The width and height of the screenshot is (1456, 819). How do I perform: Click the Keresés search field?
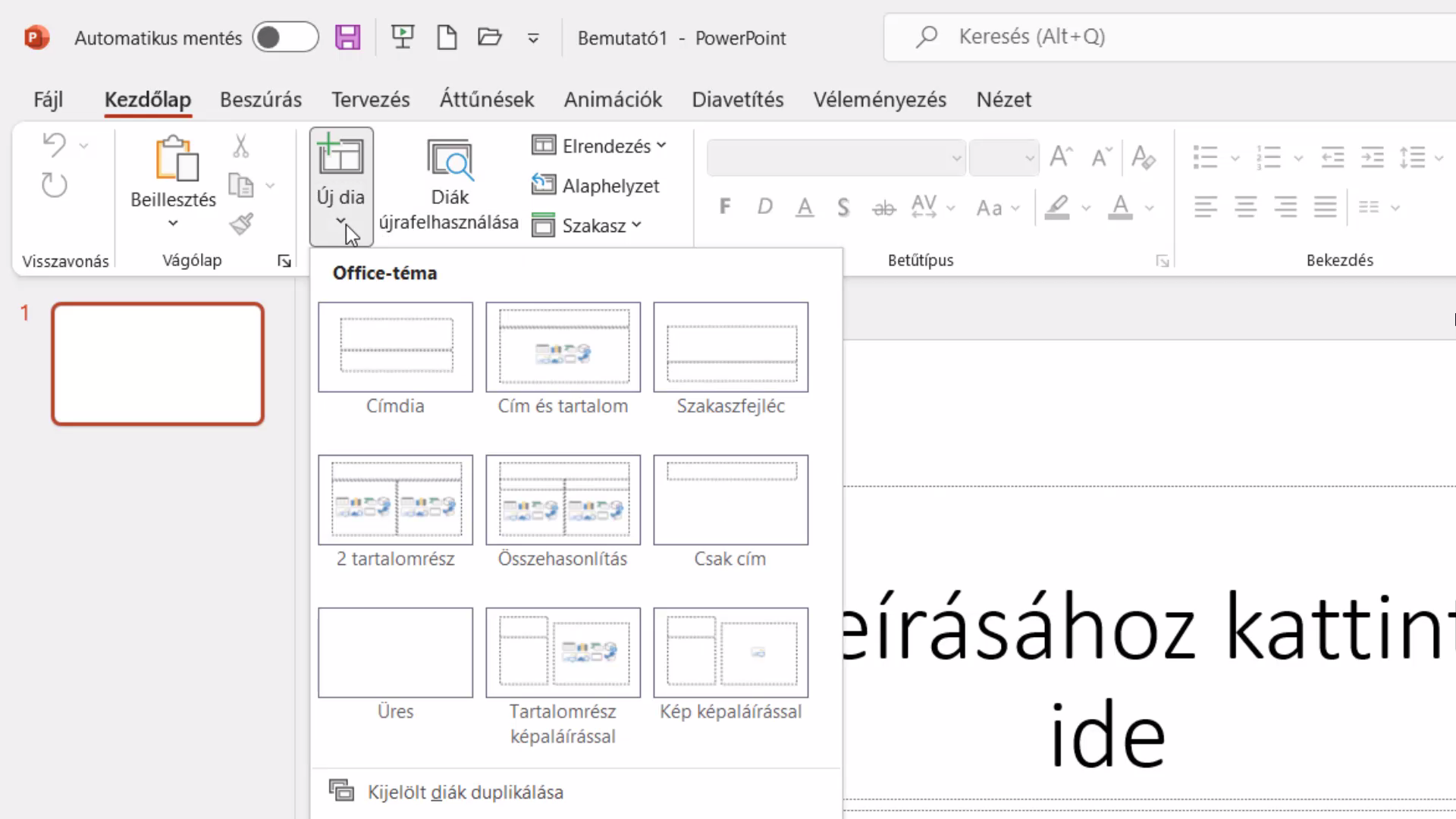[1169, 36]
